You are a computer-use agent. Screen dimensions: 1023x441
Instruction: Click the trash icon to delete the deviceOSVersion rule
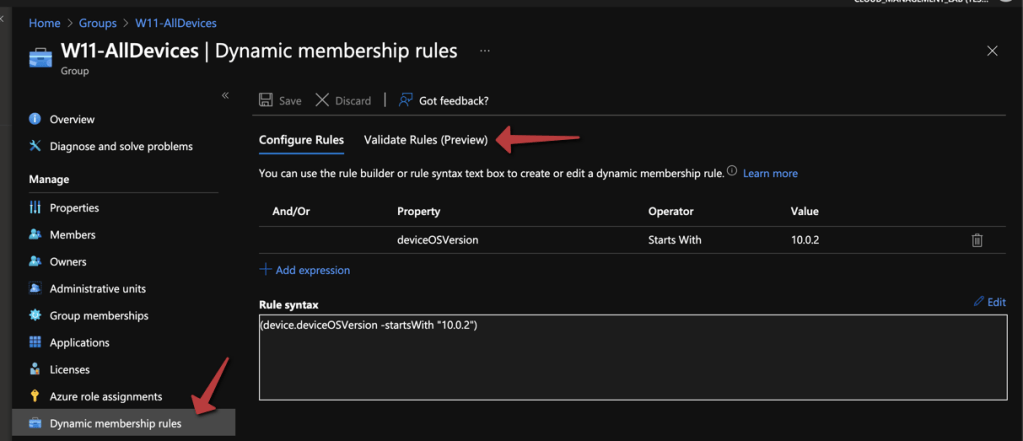coord(977,240)
